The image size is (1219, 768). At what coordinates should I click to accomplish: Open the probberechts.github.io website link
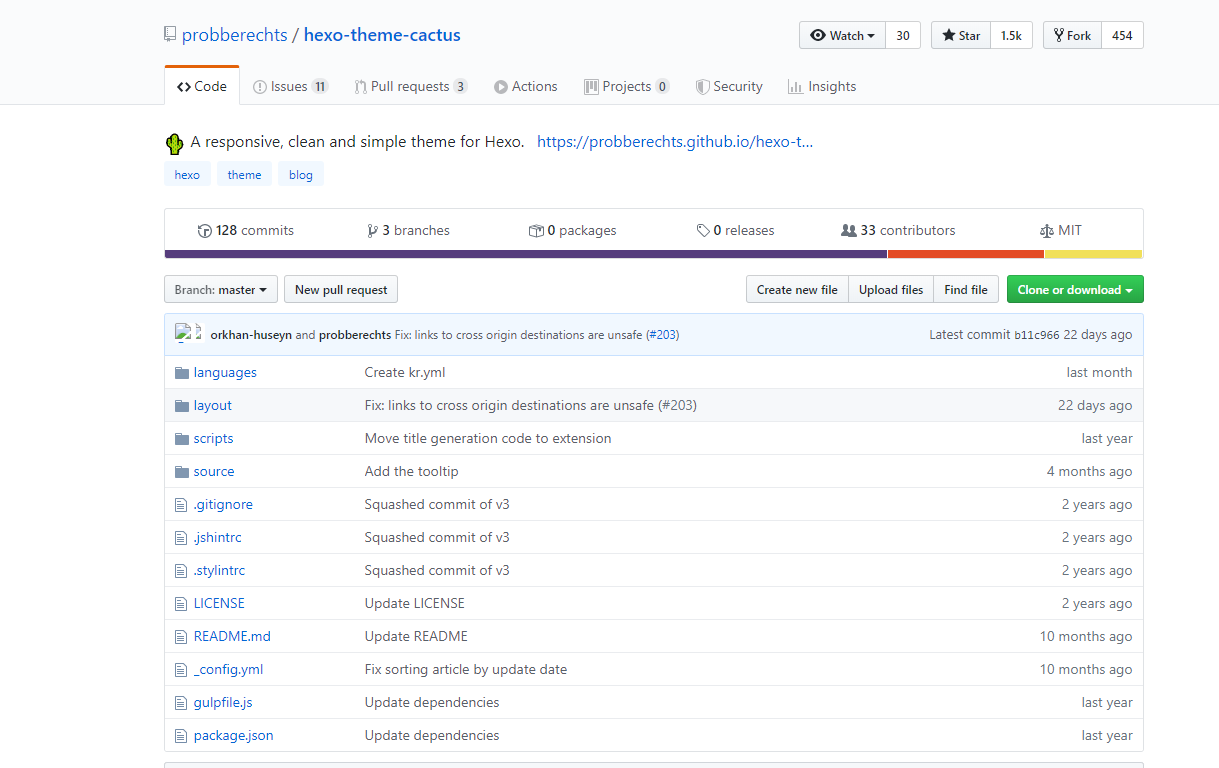coord(675,142)
